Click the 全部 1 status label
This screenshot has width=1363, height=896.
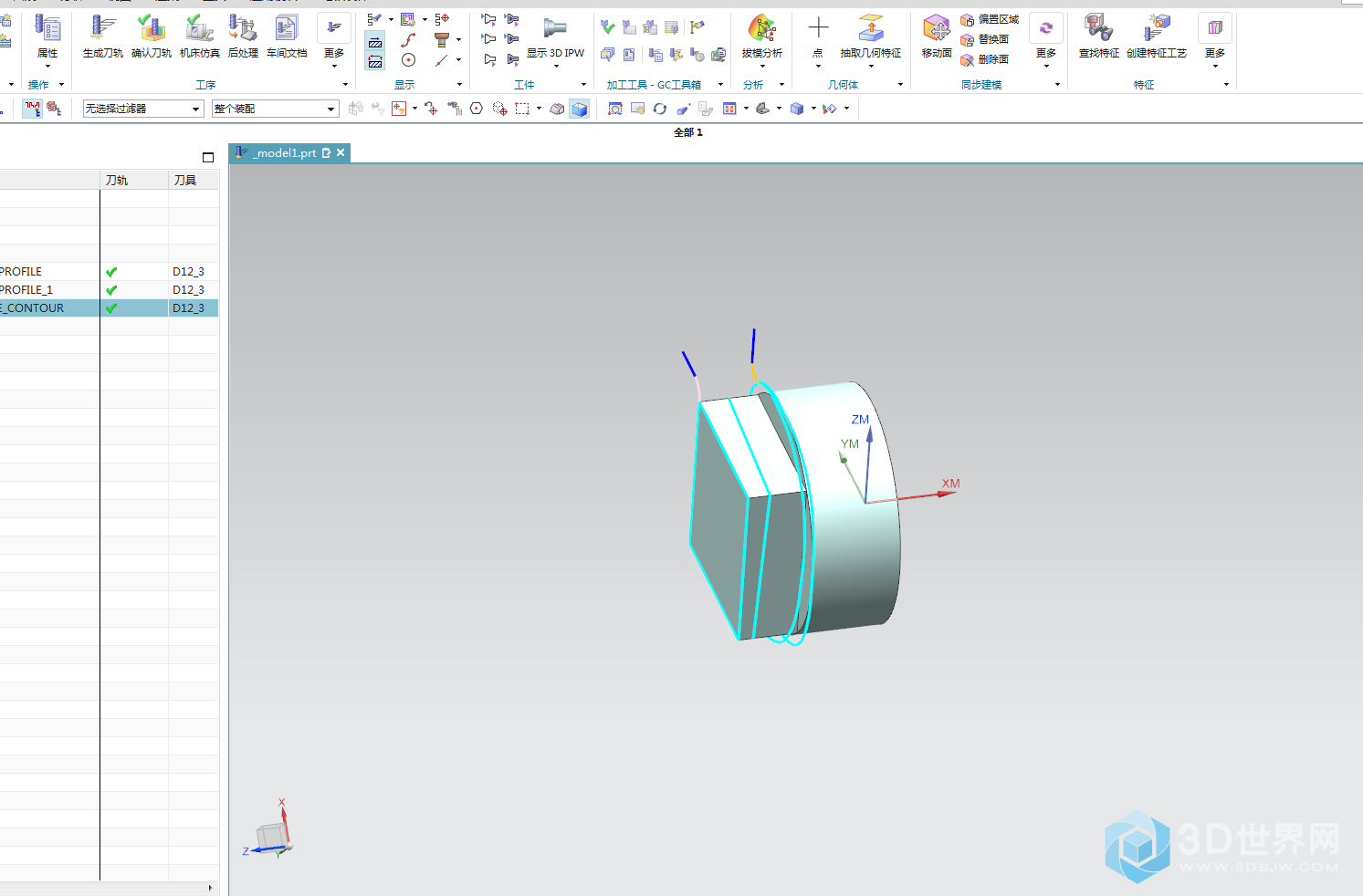pyautogui.click(x=688, y=132)
